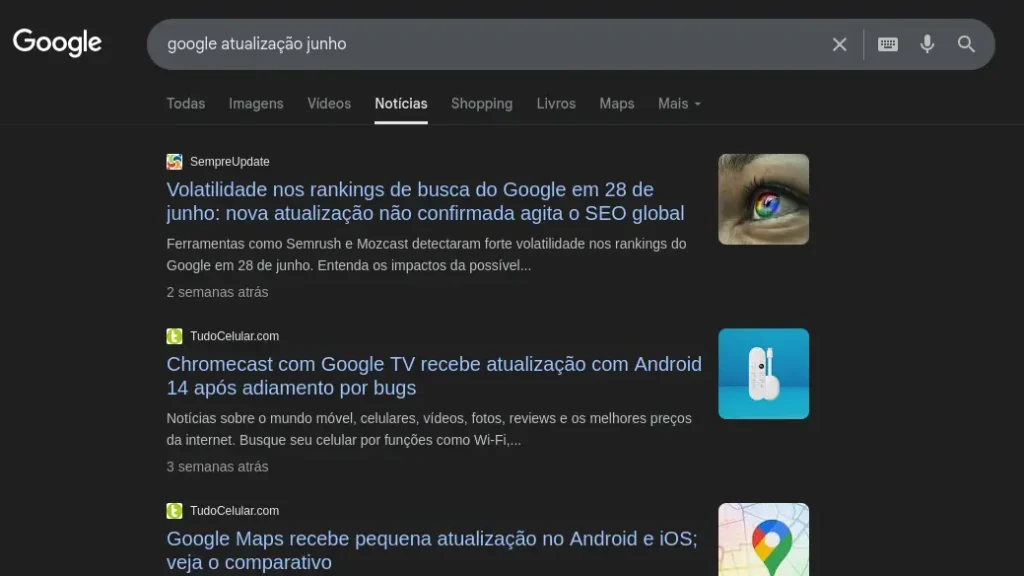The height and width of the screenshot is (576, 1024).
Task: Click the TudoCelular.com favicon on the Chromecast article
Action: pyautogui.click(x=174, y=336)
